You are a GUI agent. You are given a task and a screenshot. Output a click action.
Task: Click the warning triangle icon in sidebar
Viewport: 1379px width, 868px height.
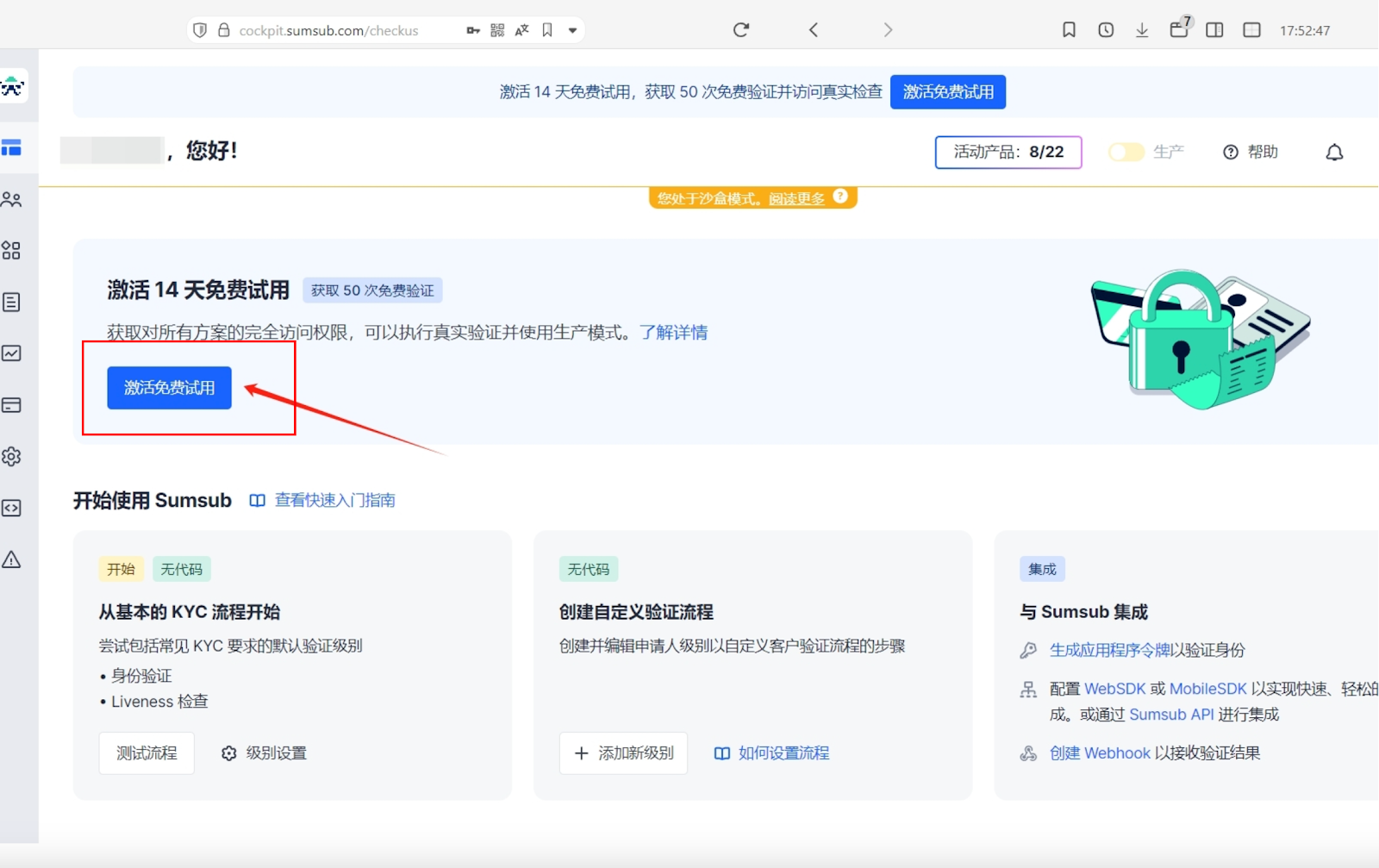pos(11,560)
